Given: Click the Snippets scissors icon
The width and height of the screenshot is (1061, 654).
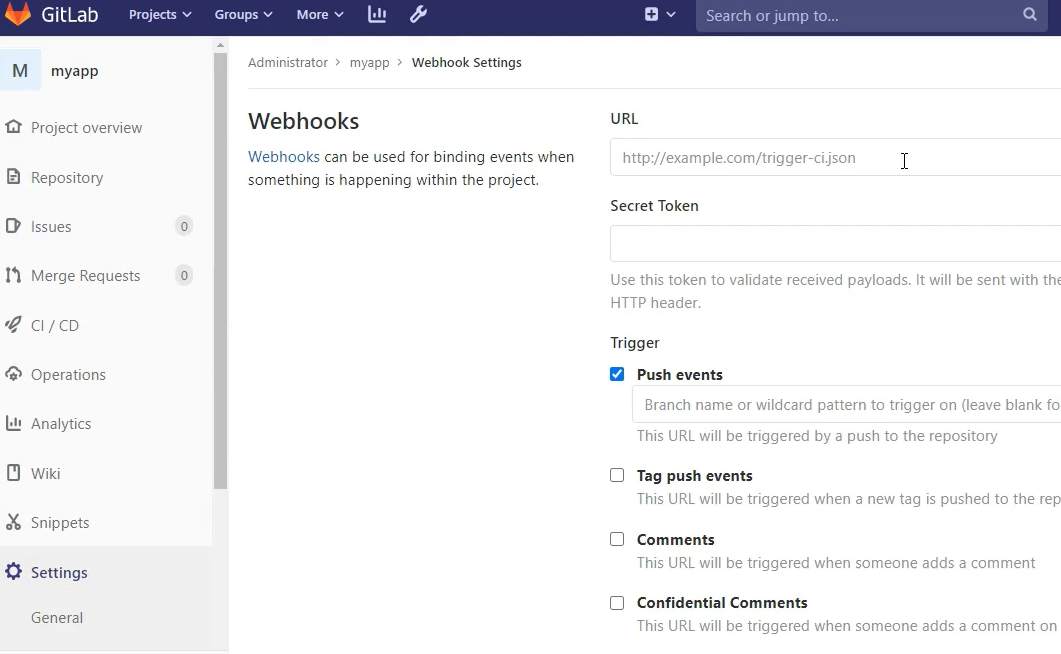Looking at the screenshot, I should 13,522.
